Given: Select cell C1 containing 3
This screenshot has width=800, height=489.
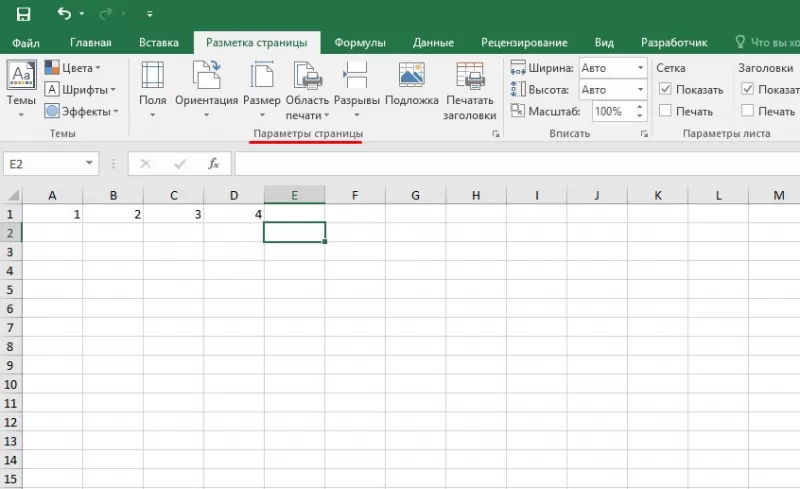Looking at the screenshot, I should [173, 214].
